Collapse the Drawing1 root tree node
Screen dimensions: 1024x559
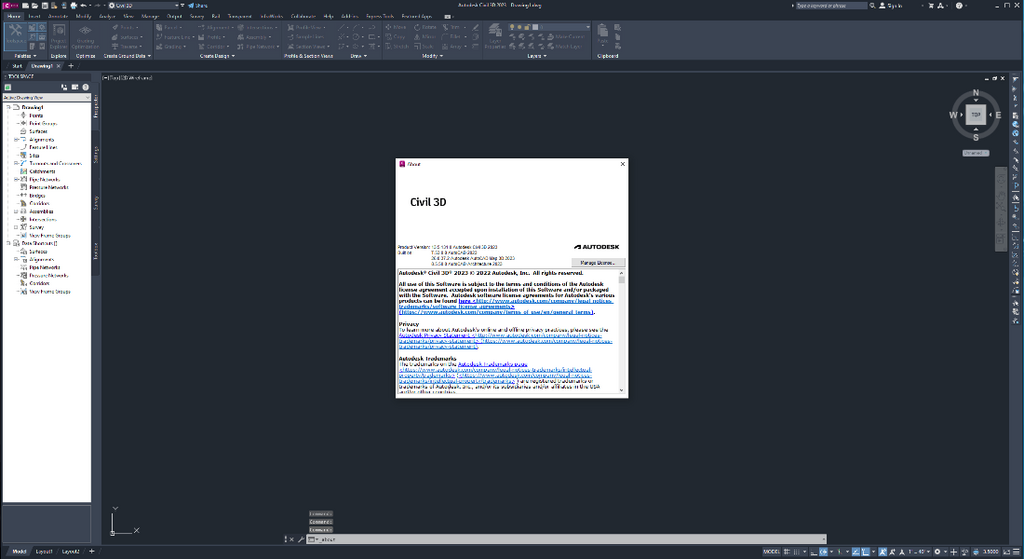8,107
